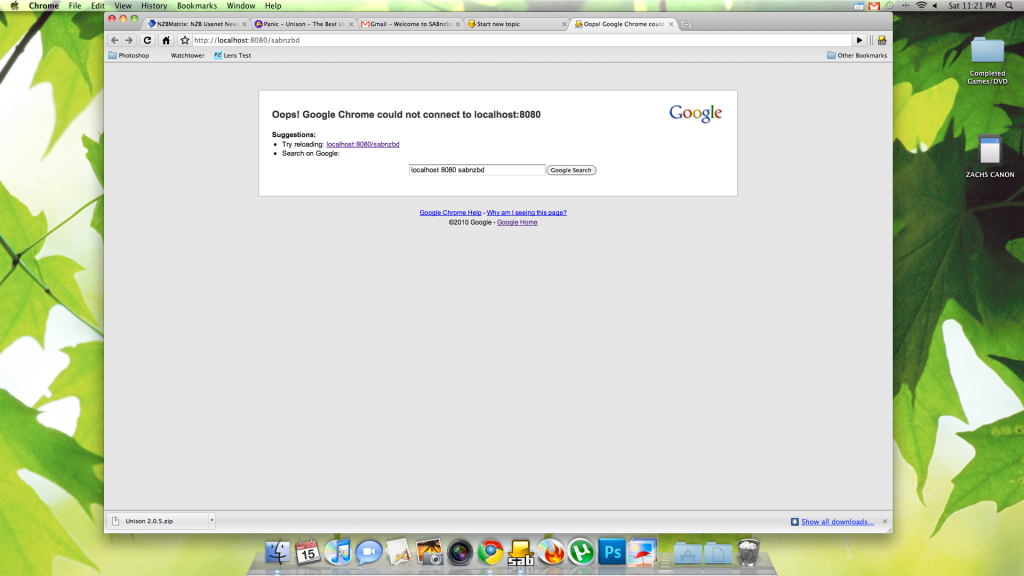
Task: Click Why am I seeing this page link
Action: click(x=526, y=212)
